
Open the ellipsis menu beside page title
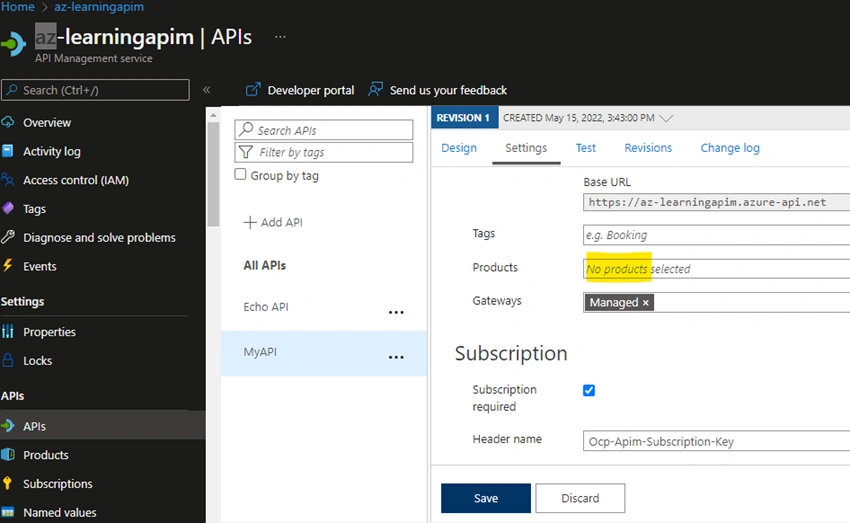click(x=280, y=37)
